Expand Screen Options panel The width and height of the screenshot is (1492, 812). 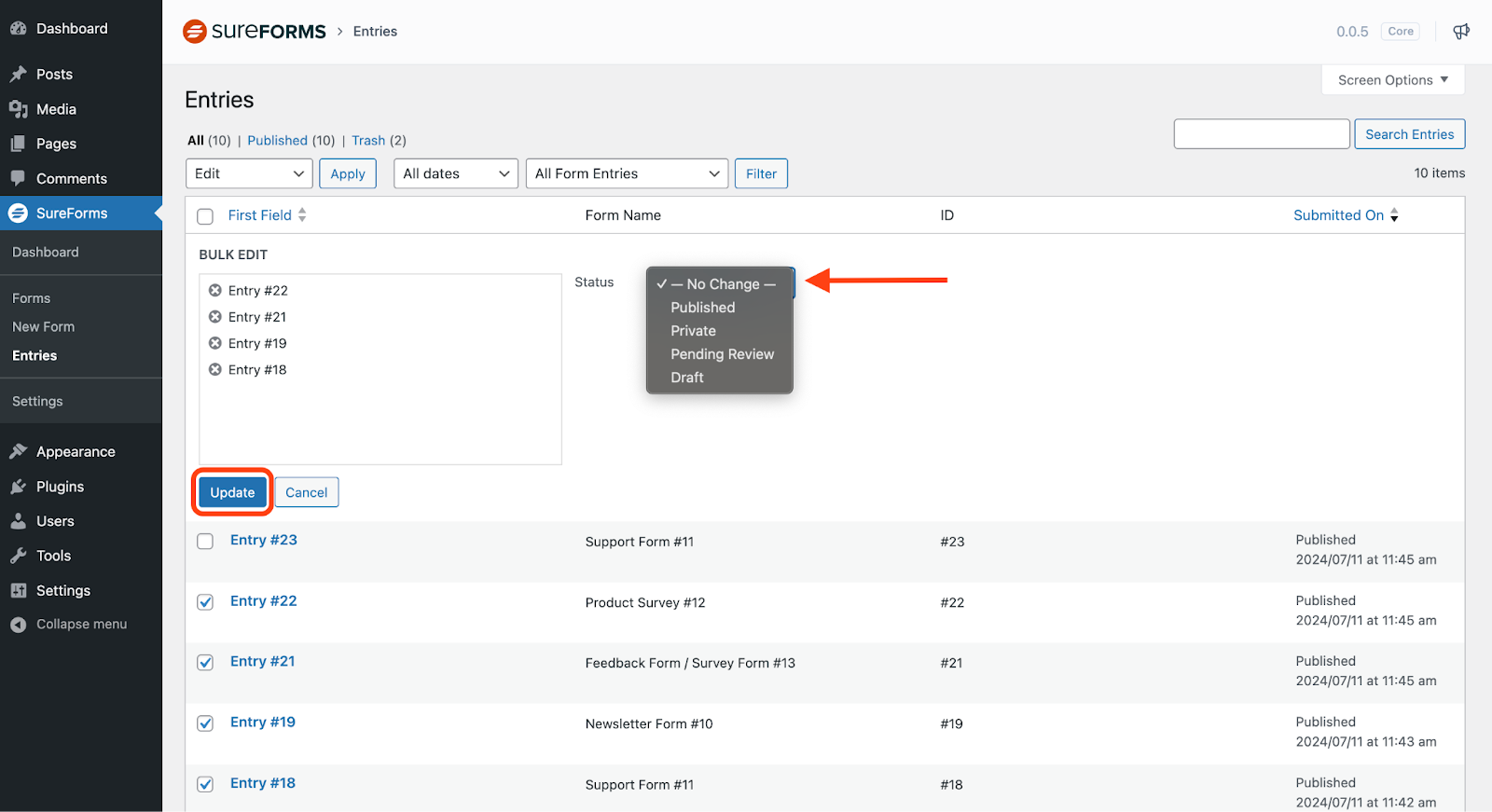1393,80
